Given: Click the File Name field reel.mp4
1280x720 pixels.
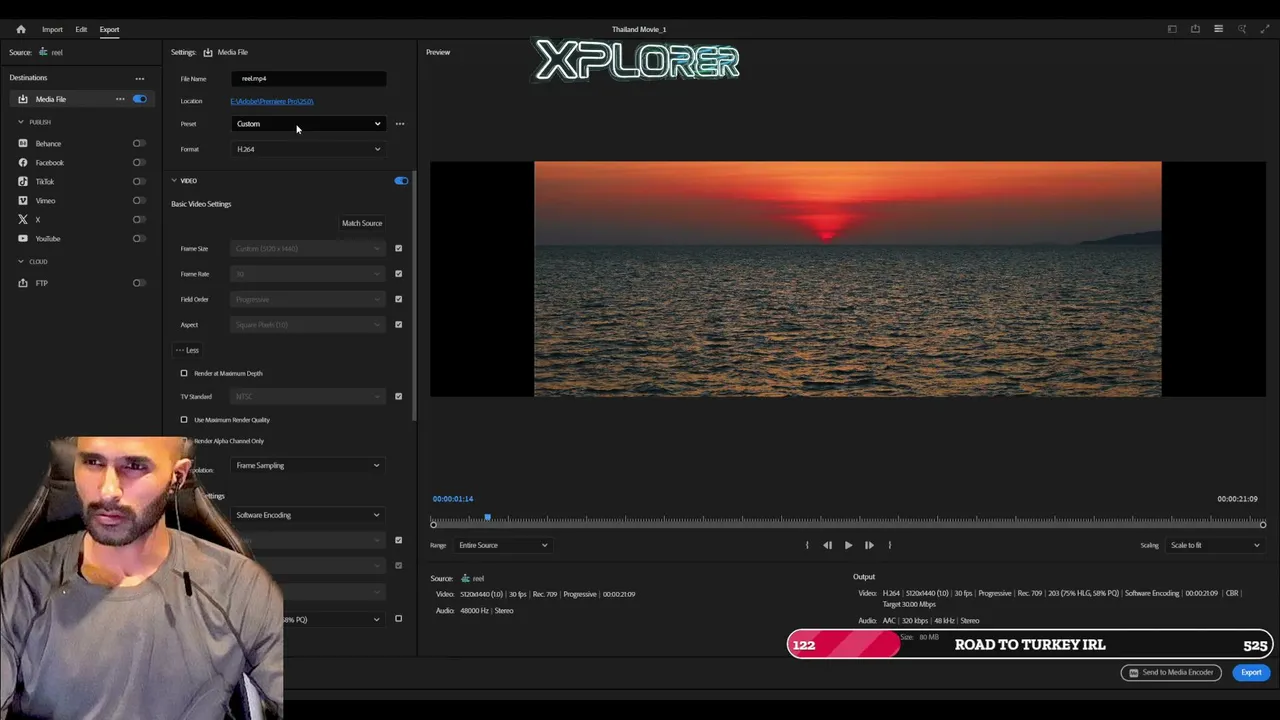Looking at the screenshot, I should point(308,78).
